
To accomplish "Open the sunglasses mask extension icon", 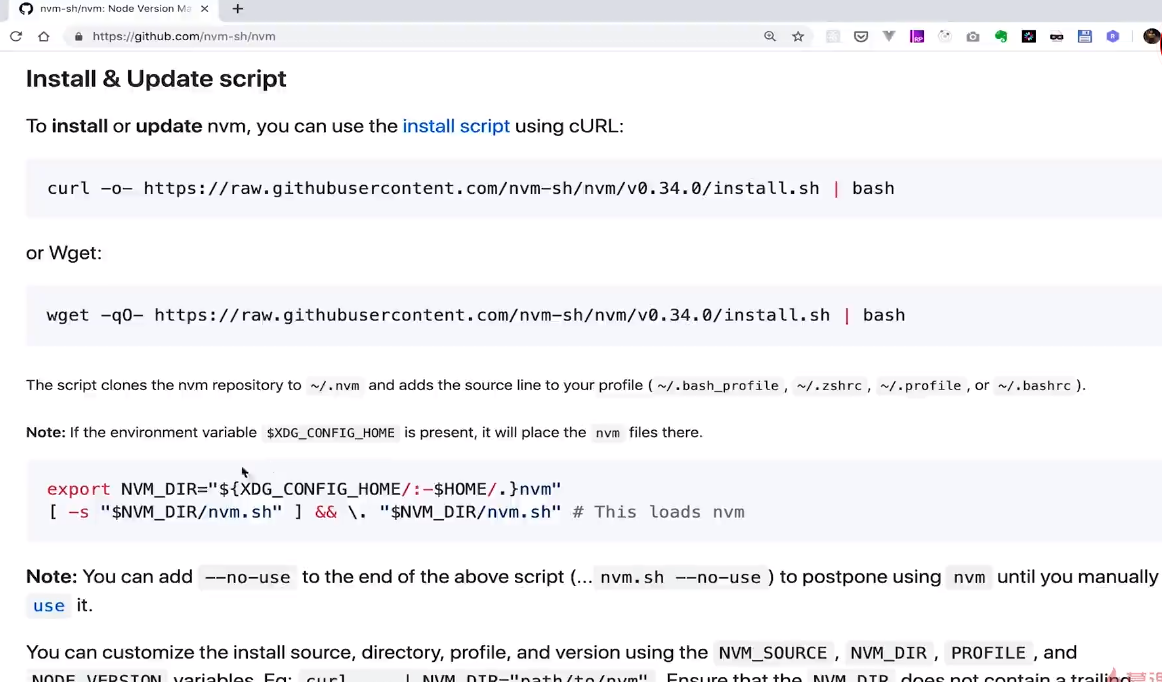I will [1057, 36].
